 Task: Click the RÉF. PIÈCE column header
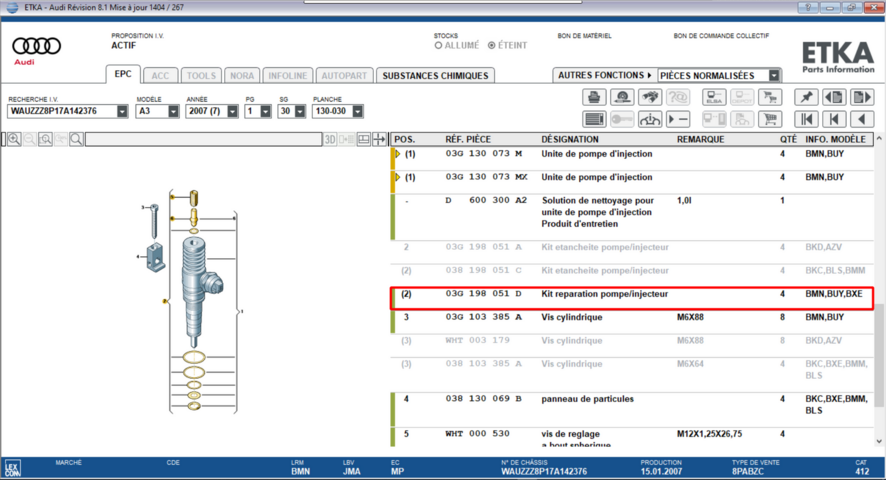(x=468, y=139)
